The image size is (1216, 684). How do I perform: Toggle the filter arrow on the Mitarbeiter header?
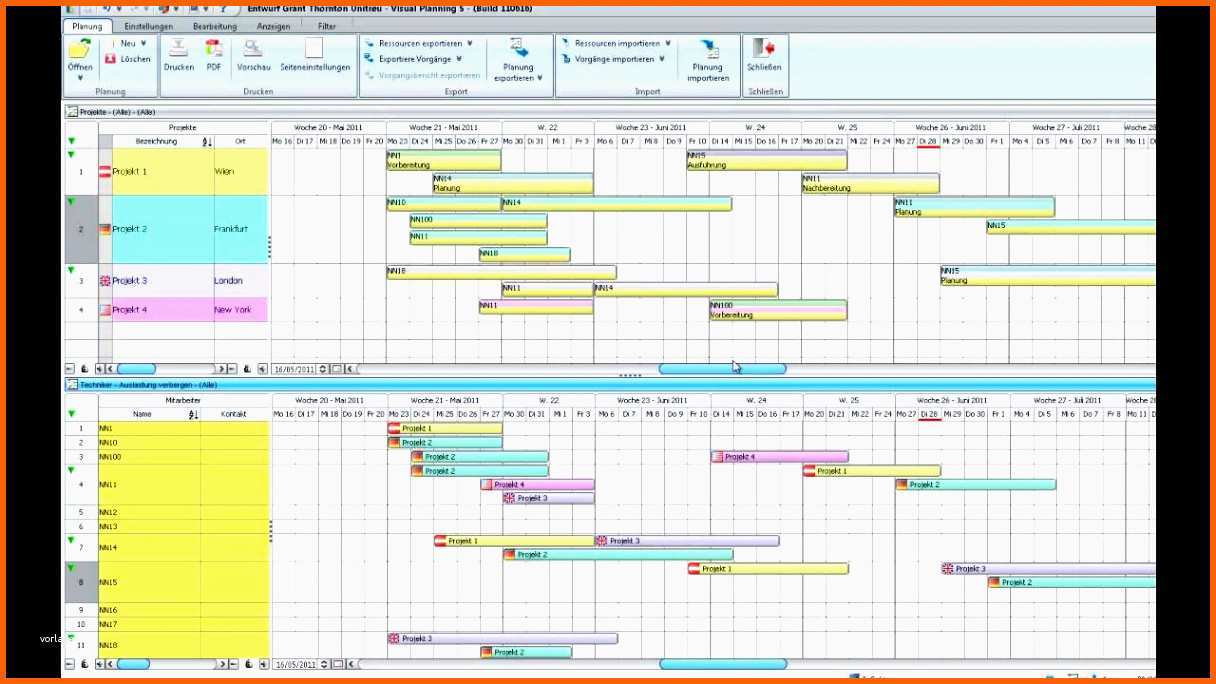pyautogui.click(x=71, y=413)
